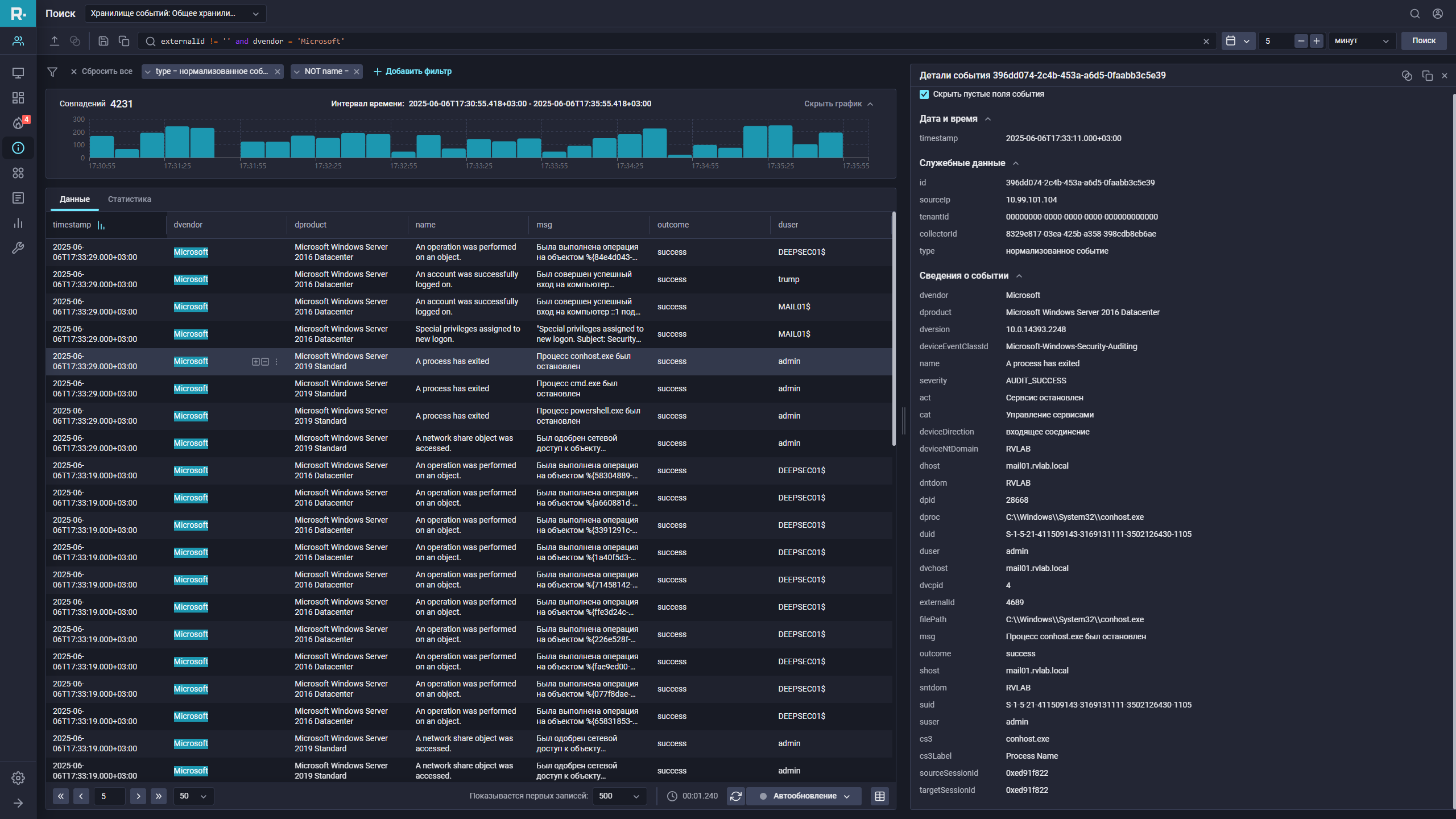Toggle the Auto-update mode button

(804, 796)
